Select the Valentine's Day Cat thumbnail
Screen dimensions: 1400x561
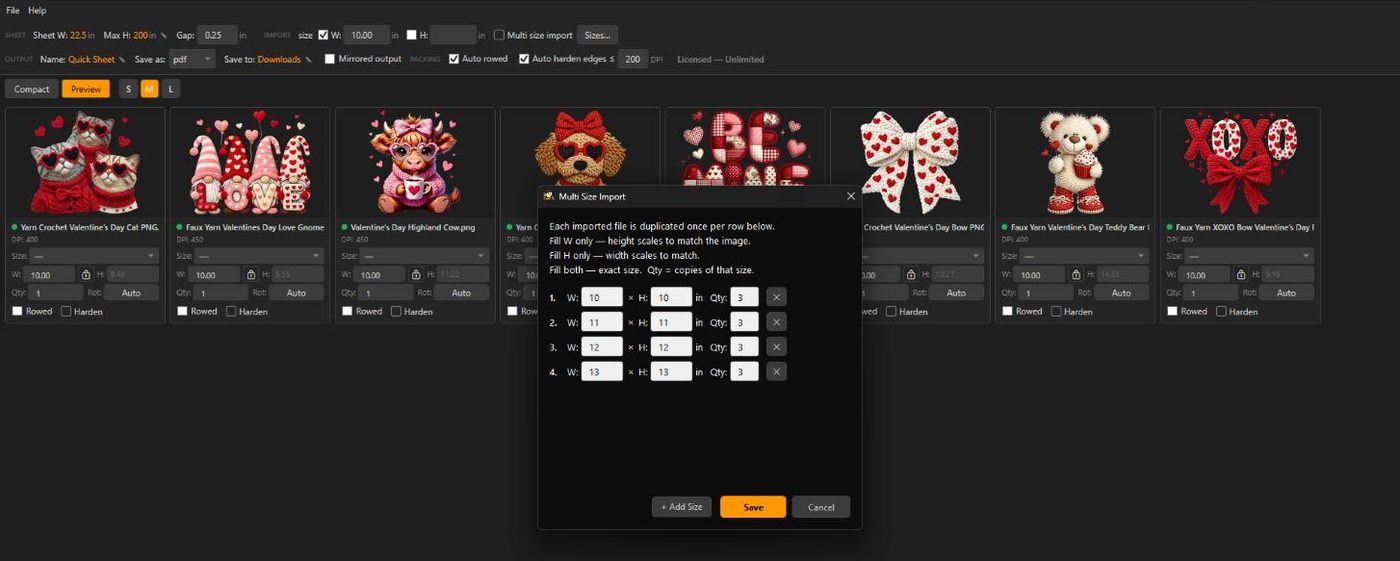click(x=85, y=163)
